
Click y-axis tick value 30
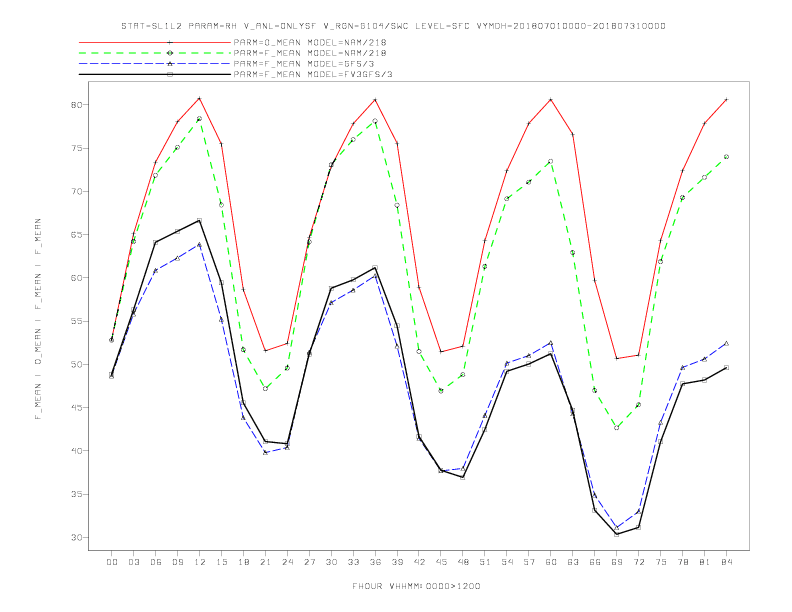click(x=76, y=537)
